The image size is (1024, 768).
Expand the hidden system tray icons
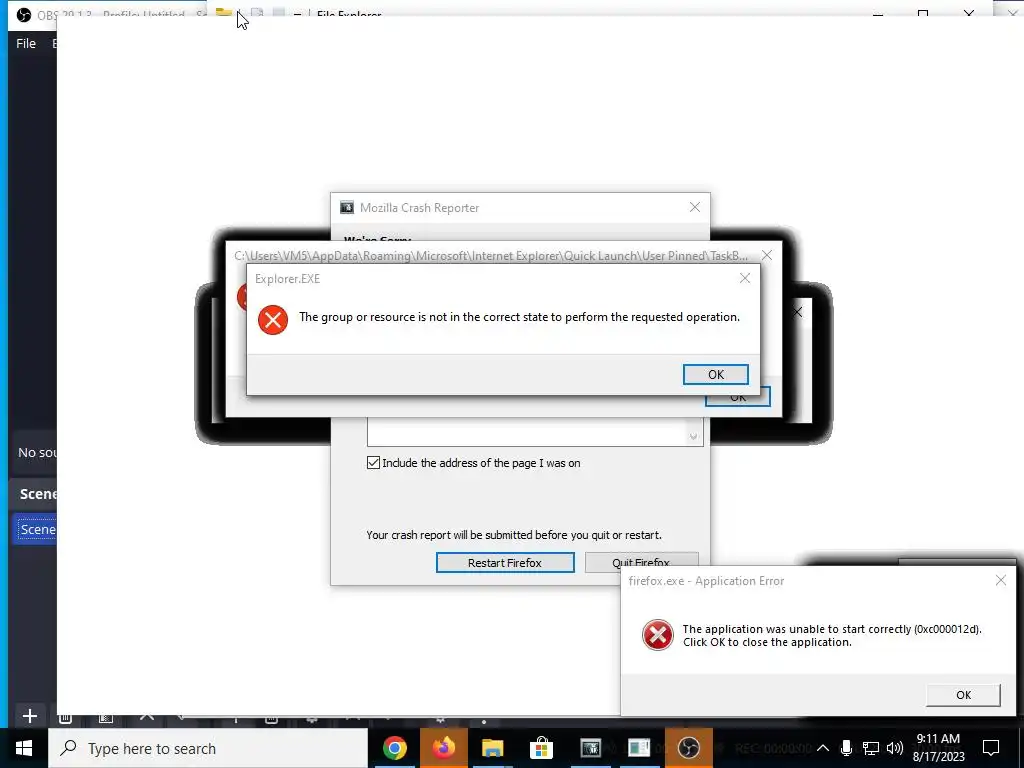tap(823, 748)
